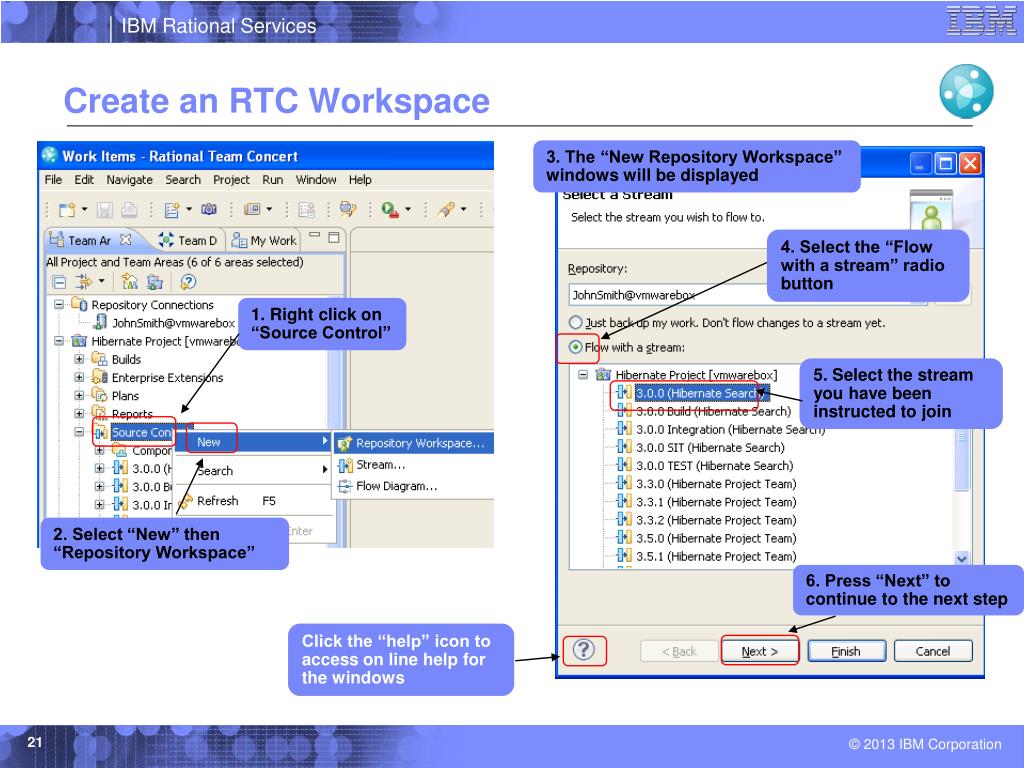
Task: Click the open perspective window icon
Action: 252,210
